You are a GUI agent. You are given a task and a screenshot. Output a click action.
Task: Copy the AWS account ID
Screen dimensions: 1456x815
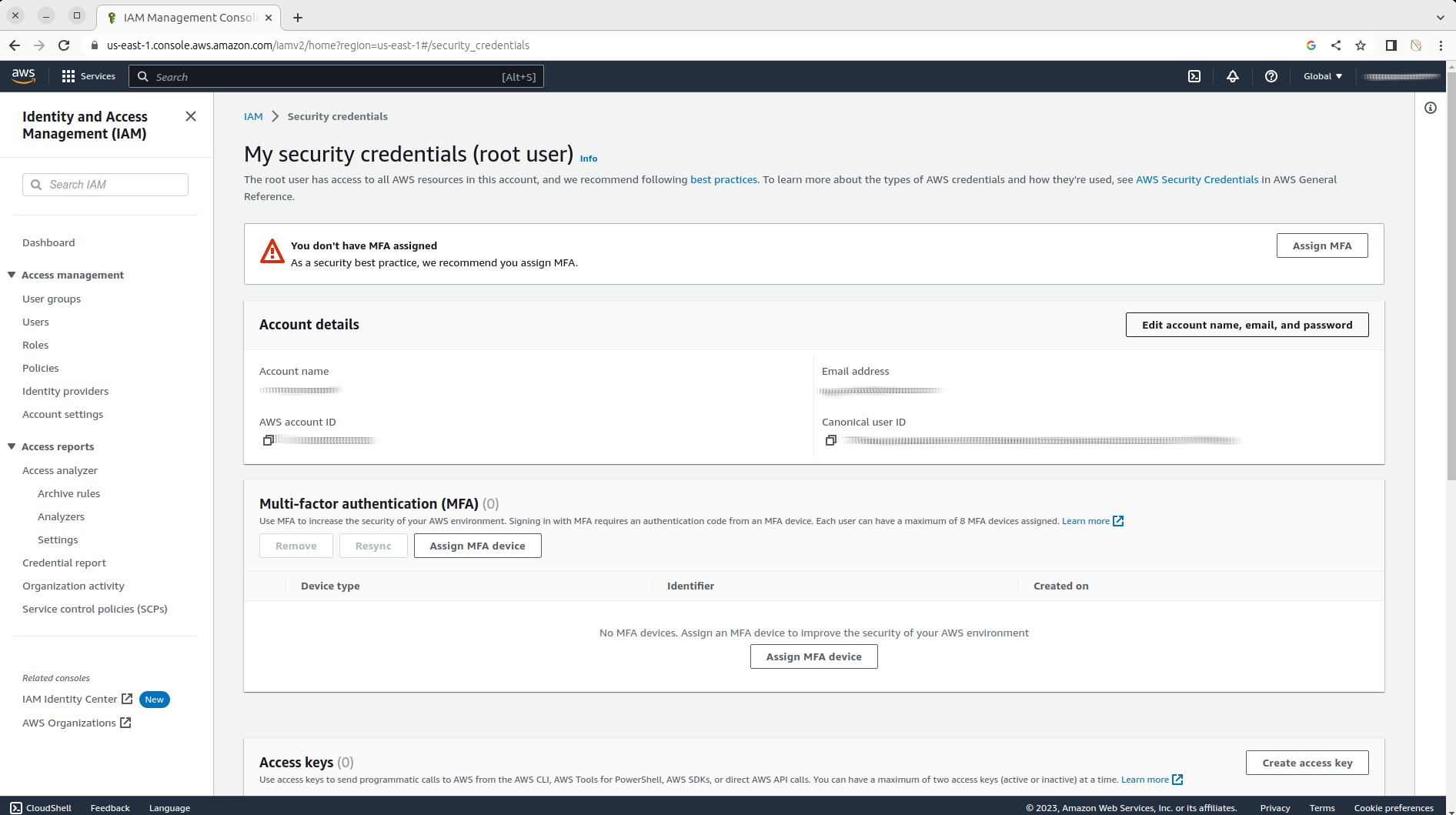(268, 440)
